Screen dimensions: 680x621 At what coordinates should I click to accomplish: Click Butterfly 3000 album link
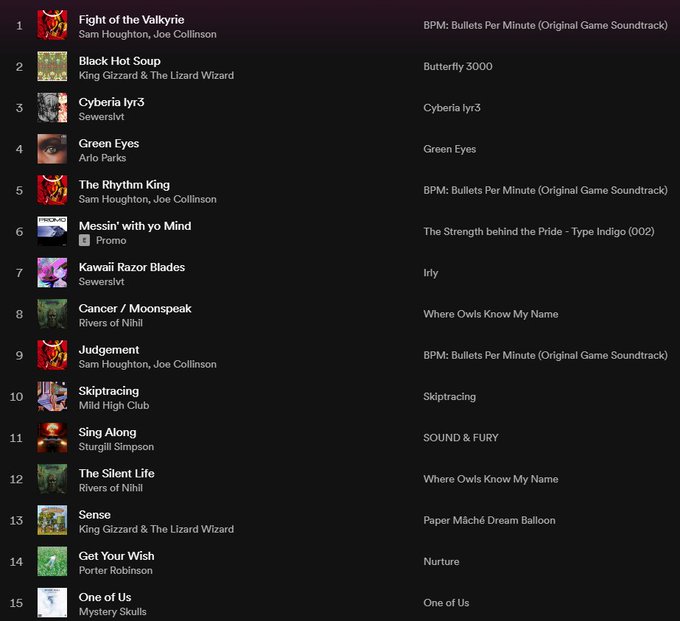tap(458, 66)
